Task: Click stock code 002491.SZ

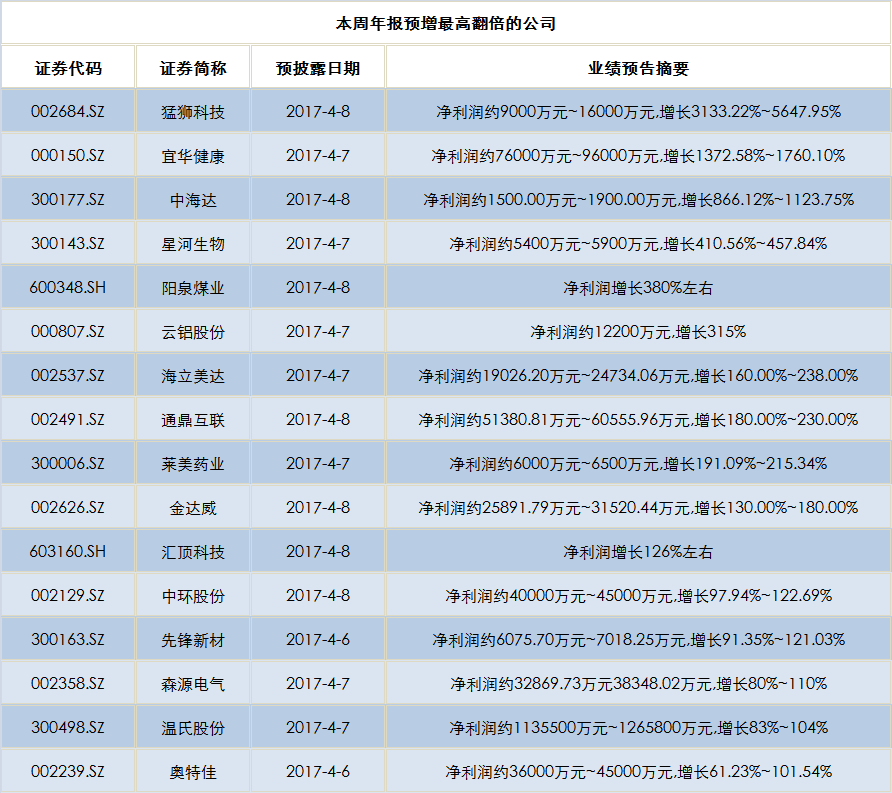Action: pos(68,419)
